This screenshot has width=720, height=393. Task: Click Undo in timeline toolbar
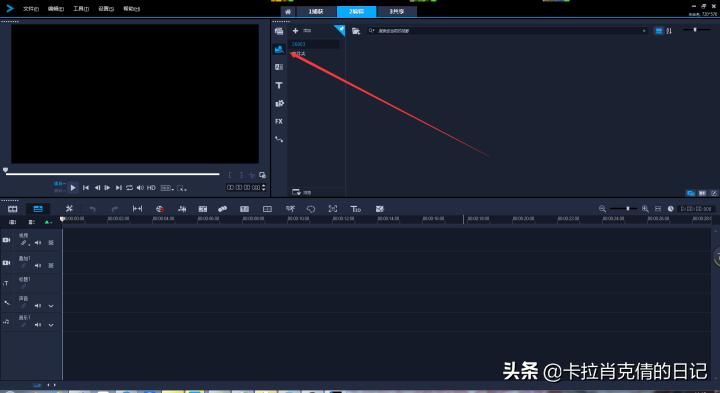(x=92, y=209)
